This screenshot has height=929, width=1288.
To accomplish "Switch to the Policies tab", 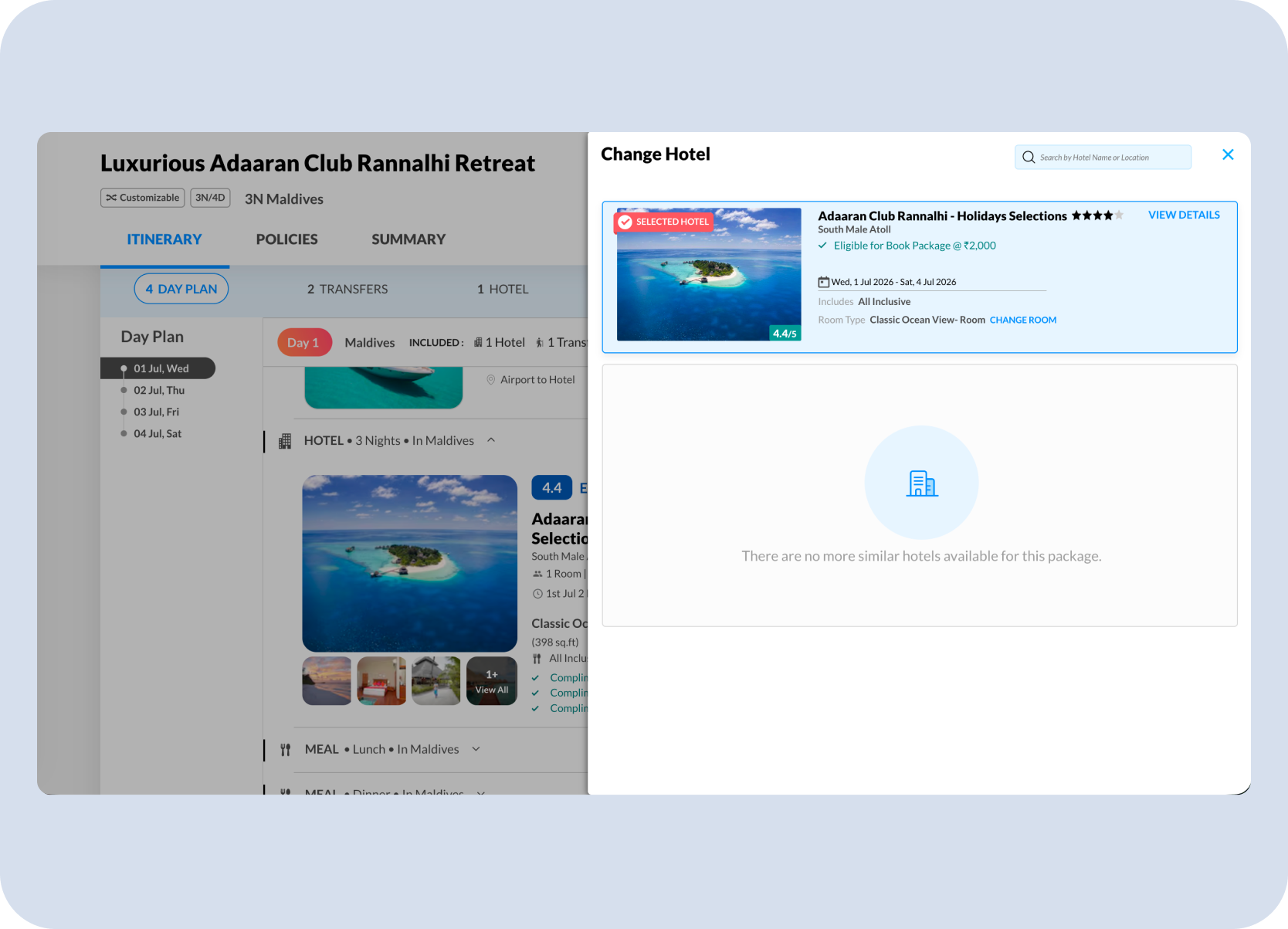I will (286, 239).
